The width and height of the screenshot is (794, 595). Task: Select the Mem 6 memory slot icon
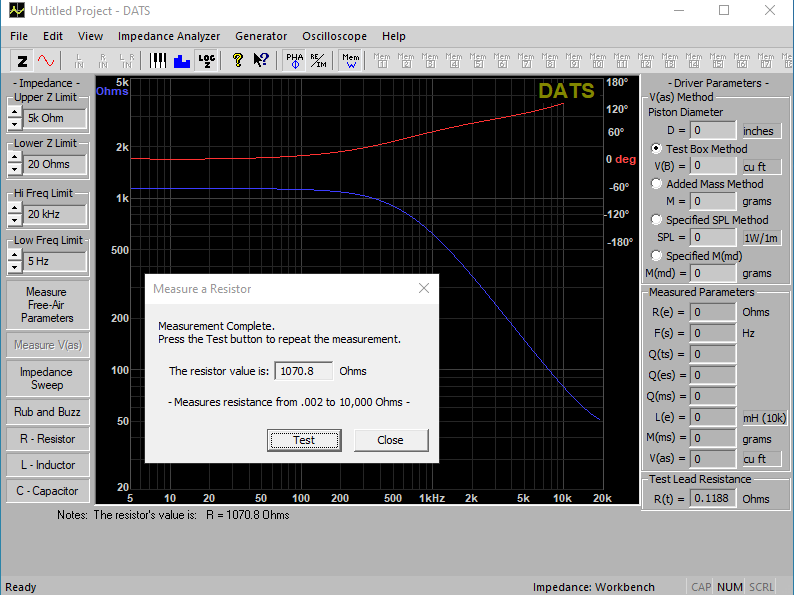(502, 61)
